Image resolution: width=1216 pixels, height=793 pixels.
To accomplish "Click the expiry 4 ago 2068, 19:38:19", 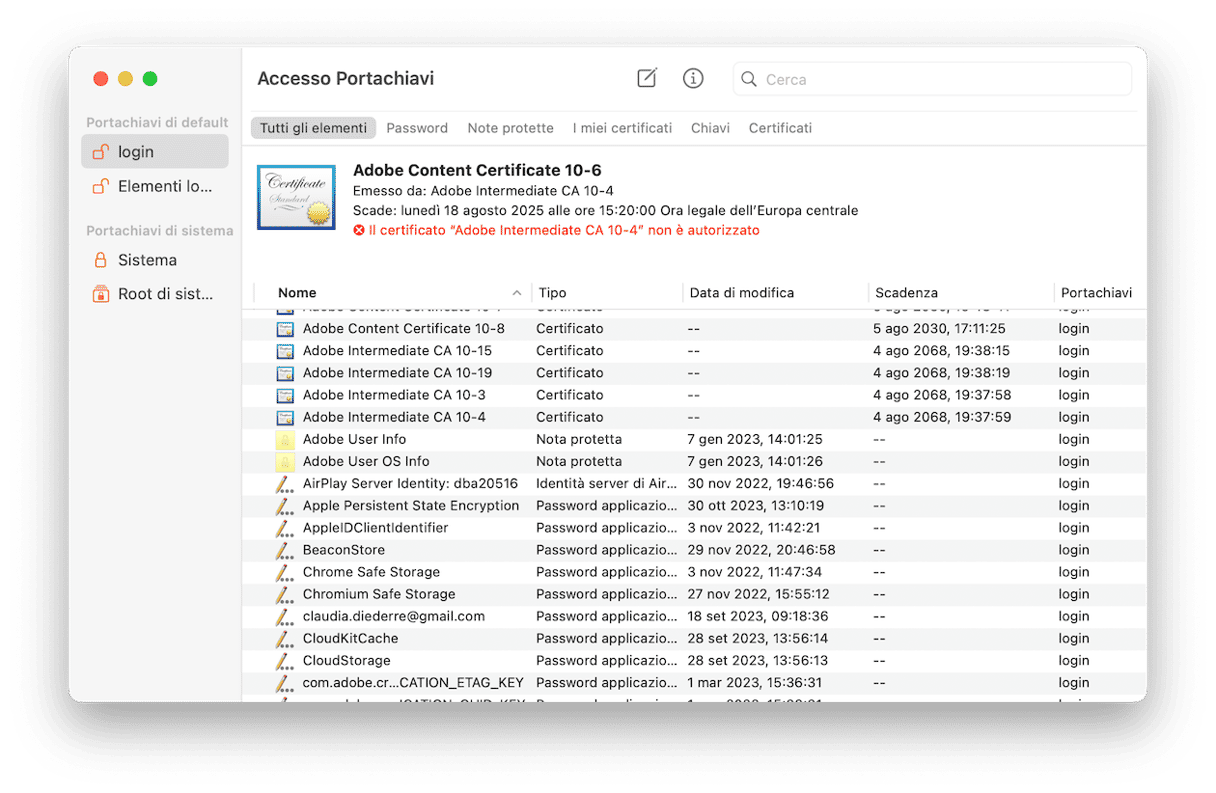I will click(x=942, y=373).
